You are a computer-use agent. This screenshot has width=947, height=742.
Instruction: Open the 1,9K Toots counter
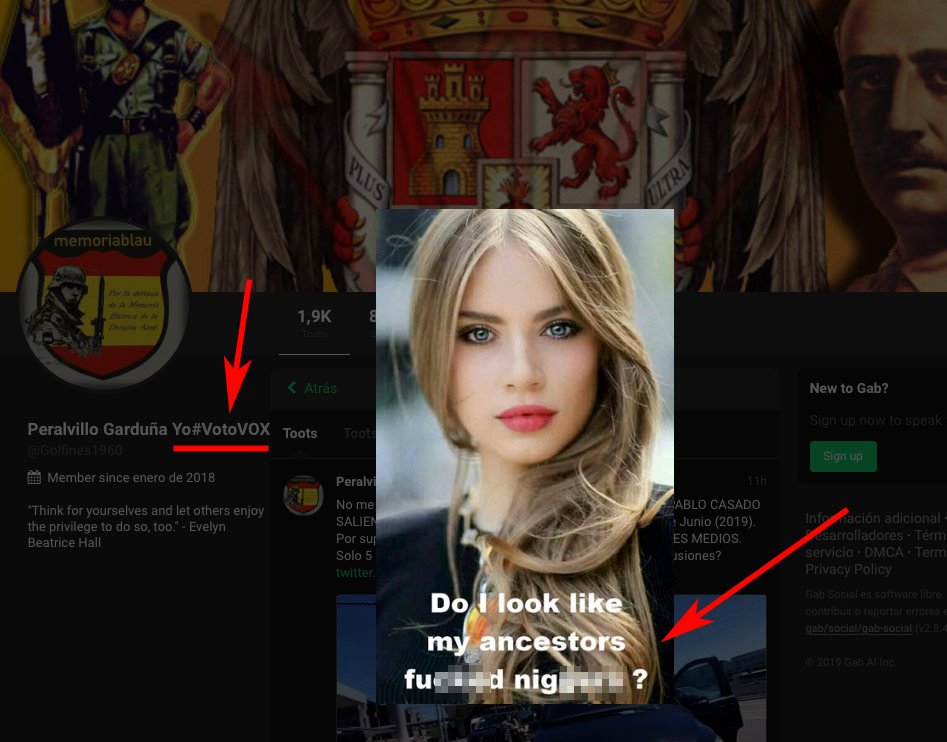314,323
